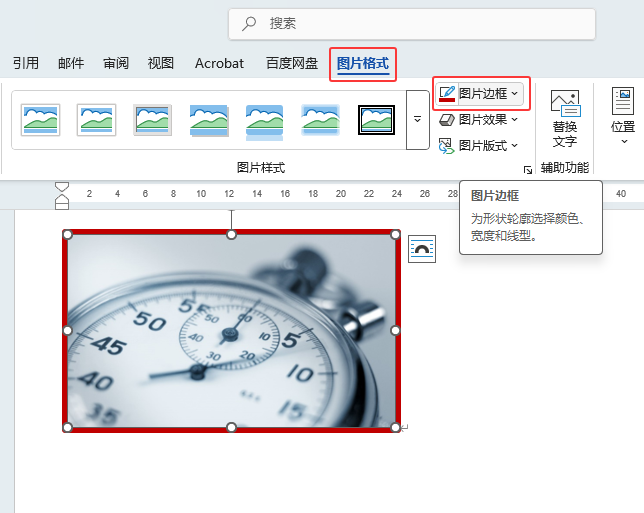Screen dimensions: 644x513
Task: Switch to the 视图 tab
Action: (161, 63)
